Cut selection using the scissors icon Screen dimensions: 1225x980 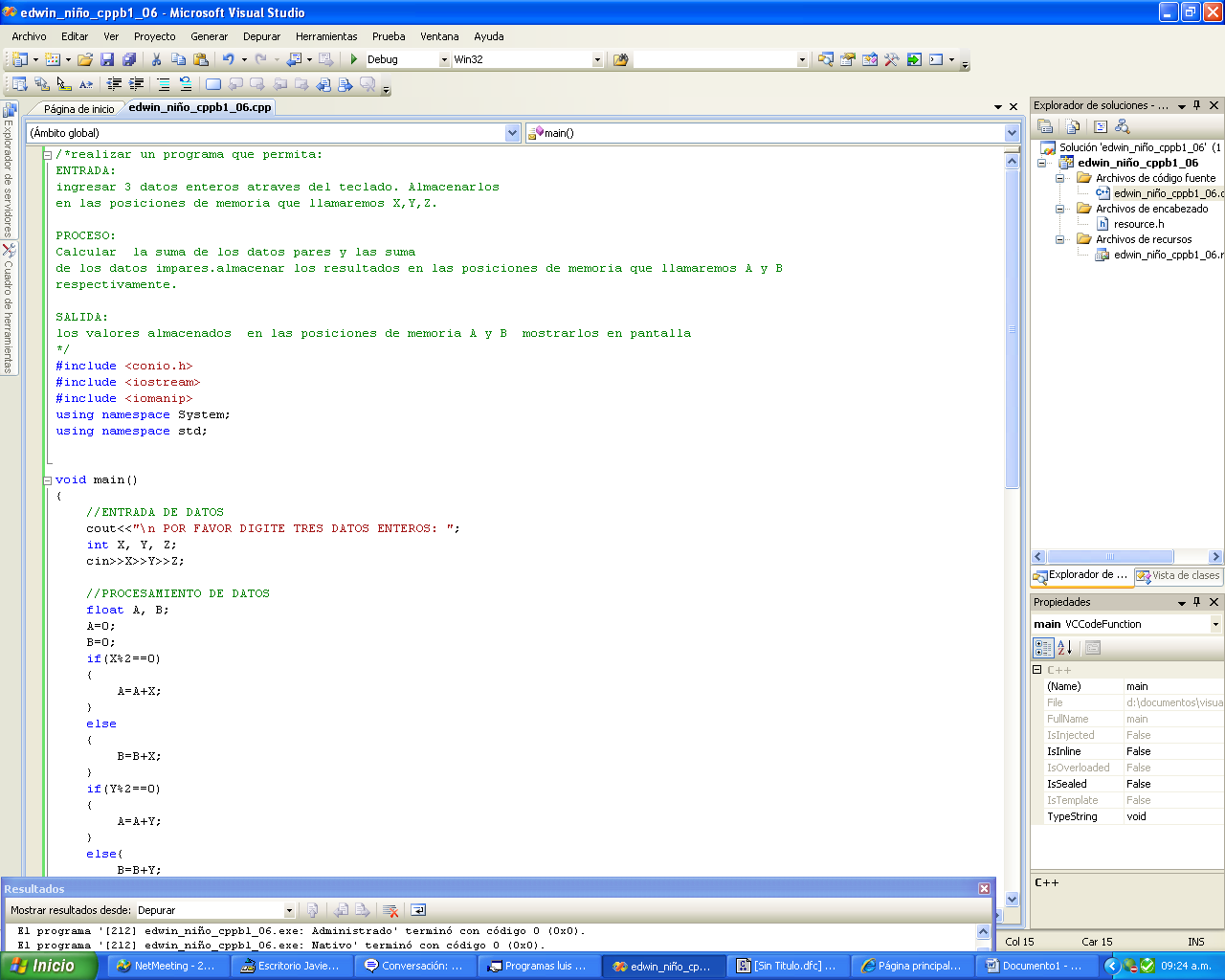pyautogui.click(x=157, y=59)
